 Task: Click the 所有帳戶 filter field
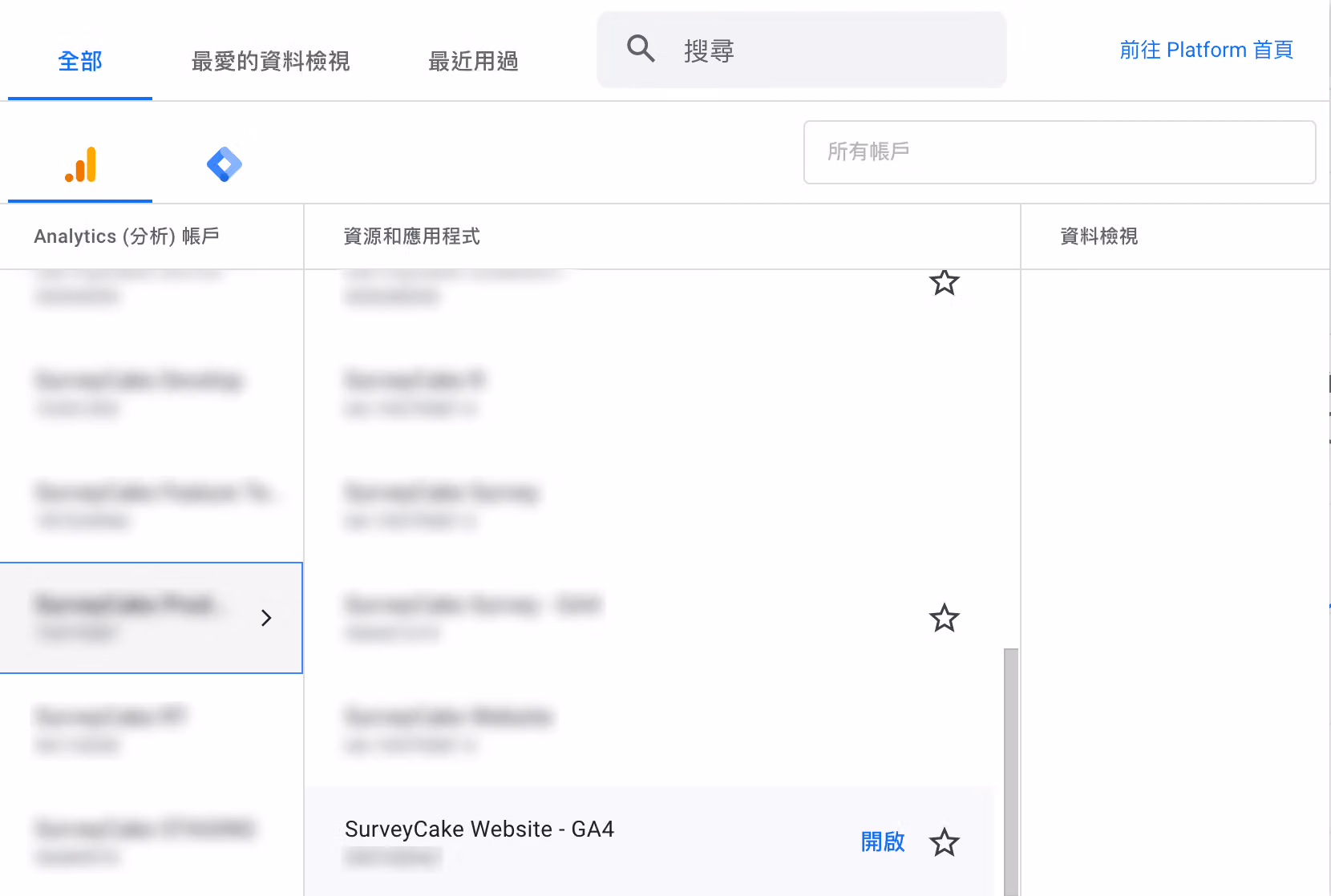click(1059, 152)
